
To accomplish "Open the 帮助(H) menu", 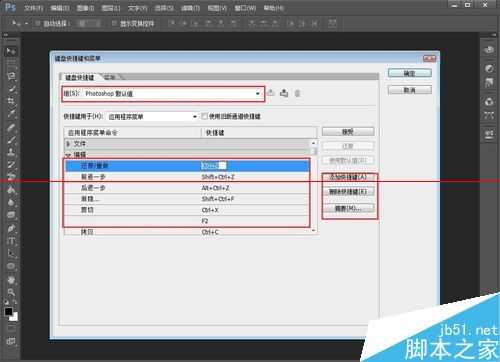I will pyautogui.click(x=274, y=8).
